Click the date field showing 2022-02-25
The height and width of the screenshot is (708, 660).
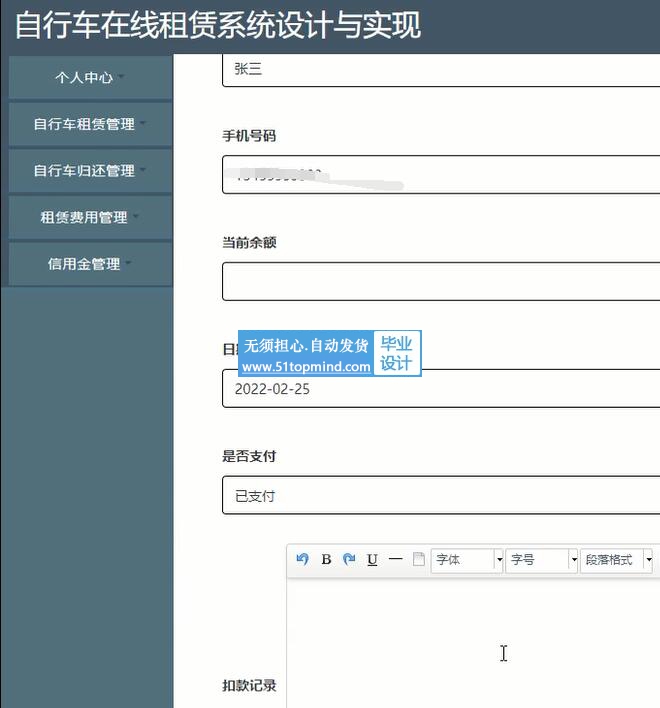441,388
